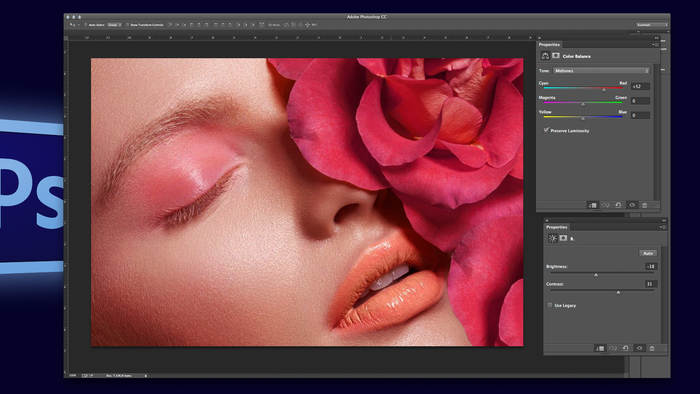Toggle Color Balance layer visibility eye
Image resolution: width=700 pixels, height=394 pixels.
(x=632, y=205)
